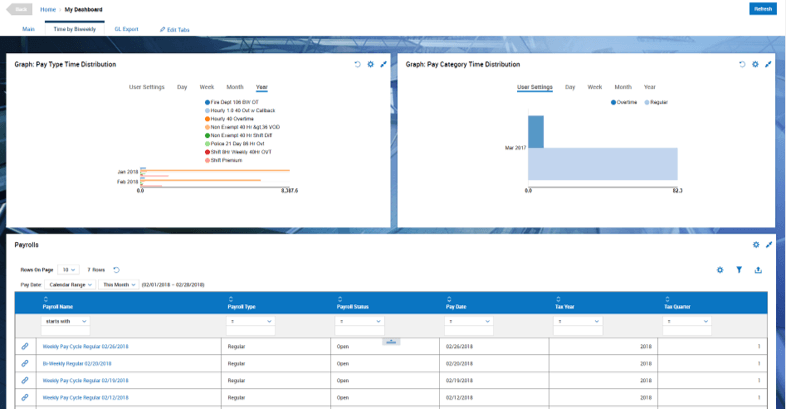Collapse the filter row using center handle
Viewport: 786px width, 409px height.
tap(391, 341)
